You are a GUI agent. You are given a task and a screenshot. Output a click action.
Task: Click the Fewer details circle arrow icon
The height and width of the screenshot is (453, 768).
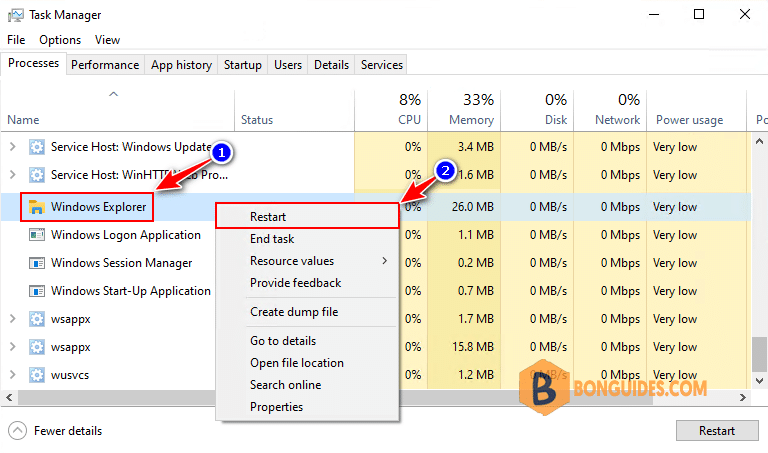(x=18, y=431)
